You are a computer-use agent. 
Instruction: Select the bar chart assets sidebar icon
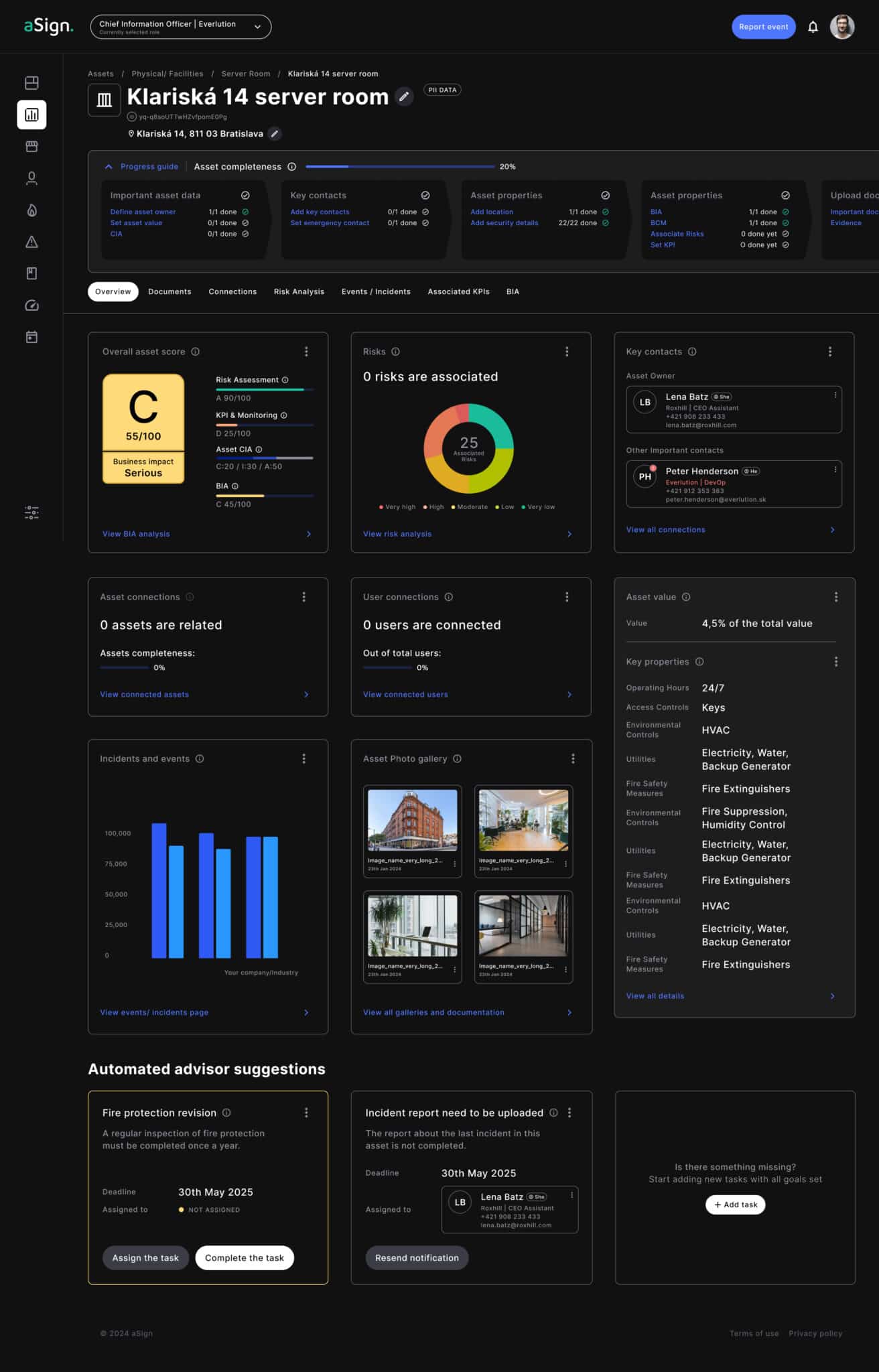pyautogui.click(x=31, y=115)
